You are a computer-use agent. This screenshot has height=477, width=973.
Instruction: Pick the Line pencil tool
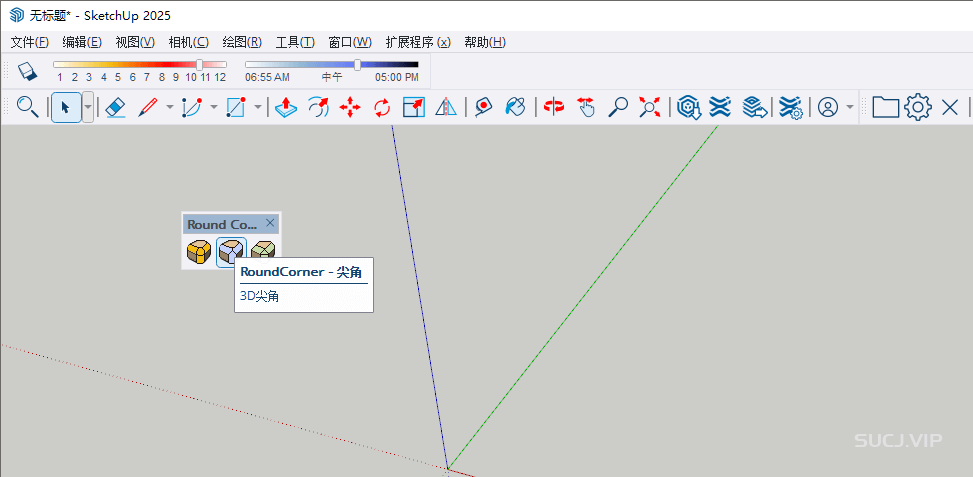(147, 107)
